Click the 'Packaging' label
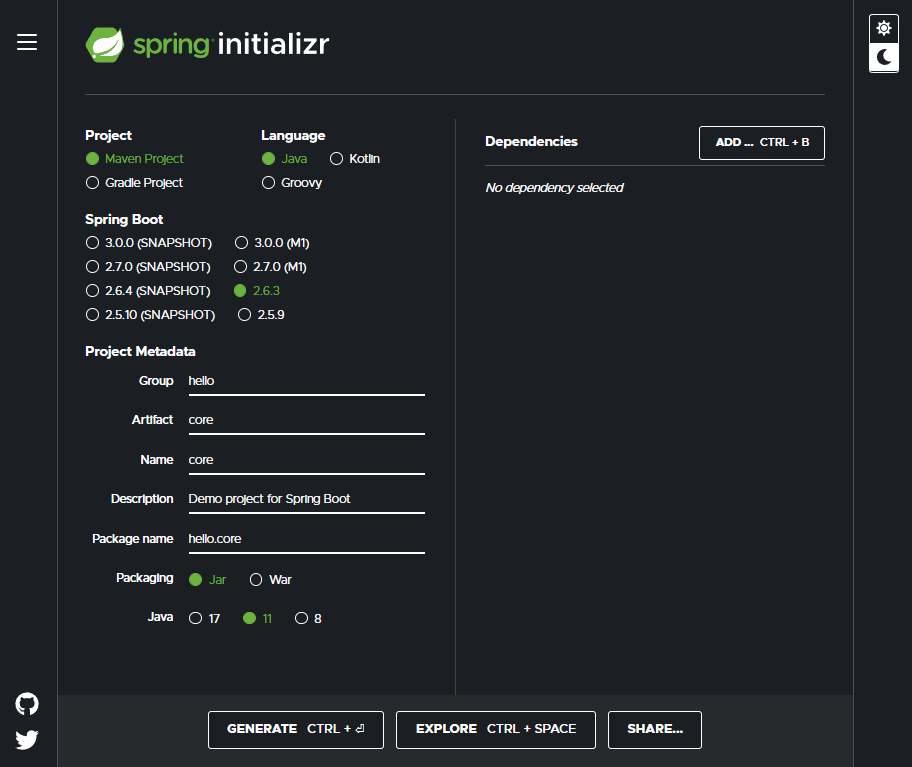Screen dimensions: 912x767 click(x=144, y=578)
